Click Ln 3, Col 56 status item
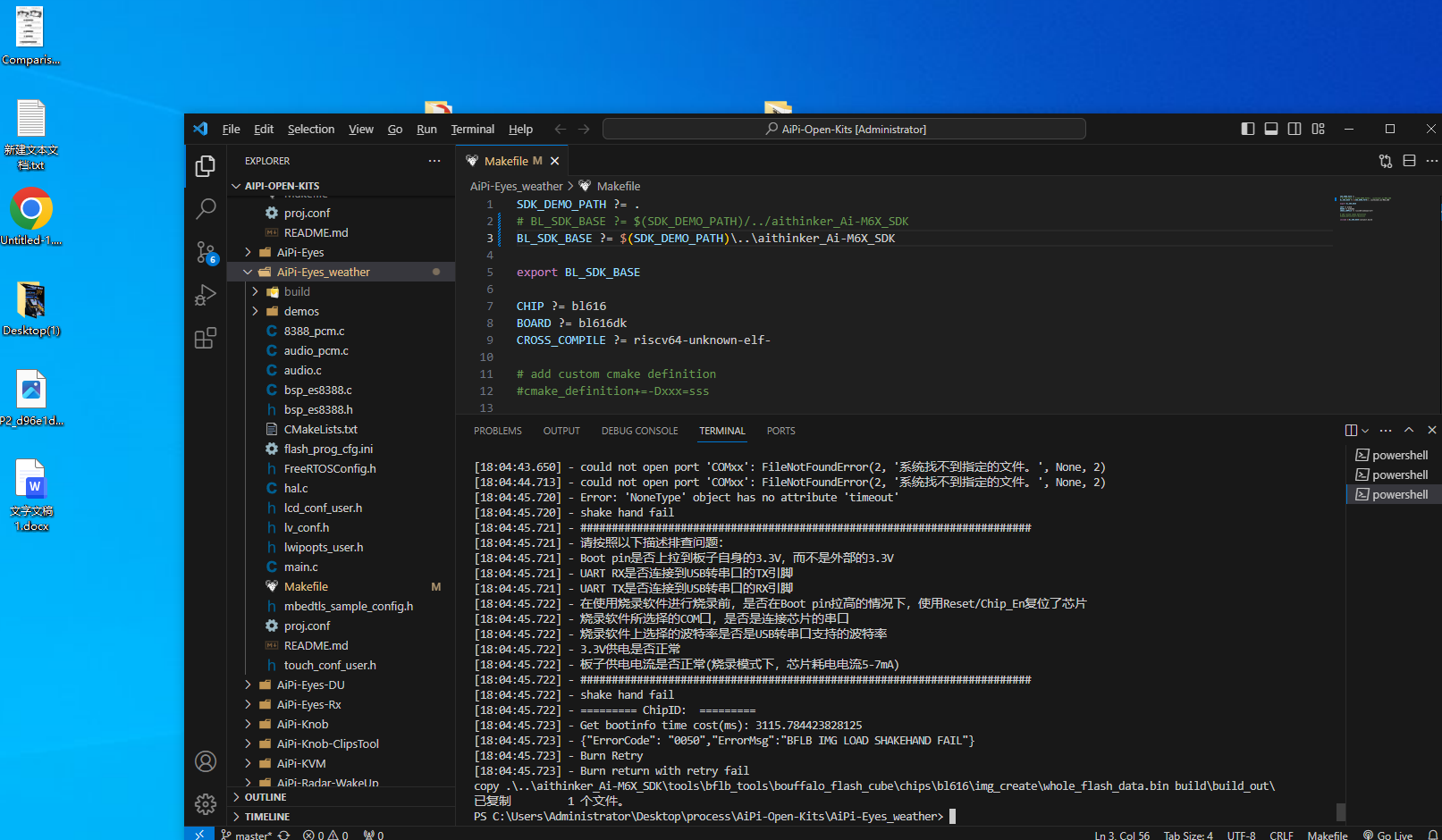The height and width of the screenshot is (840, 1442). [x=1122, y=835]
